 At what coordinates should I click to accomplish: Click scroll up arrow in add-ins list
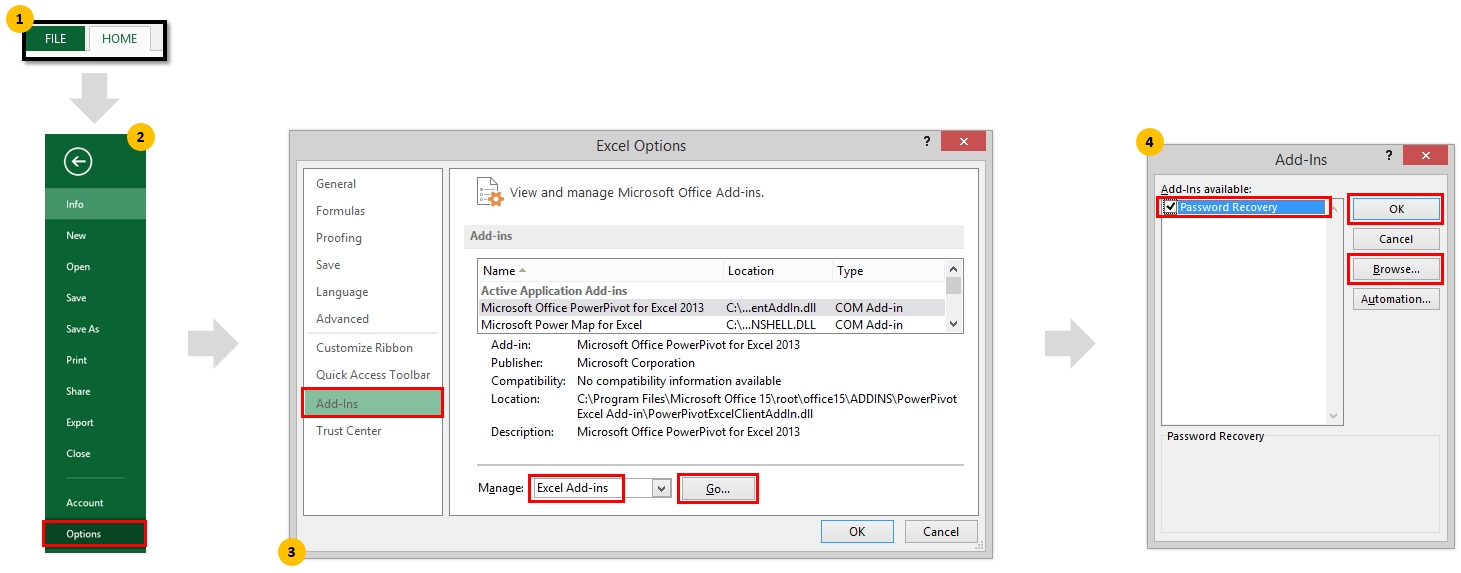click(x=953, y=268)
